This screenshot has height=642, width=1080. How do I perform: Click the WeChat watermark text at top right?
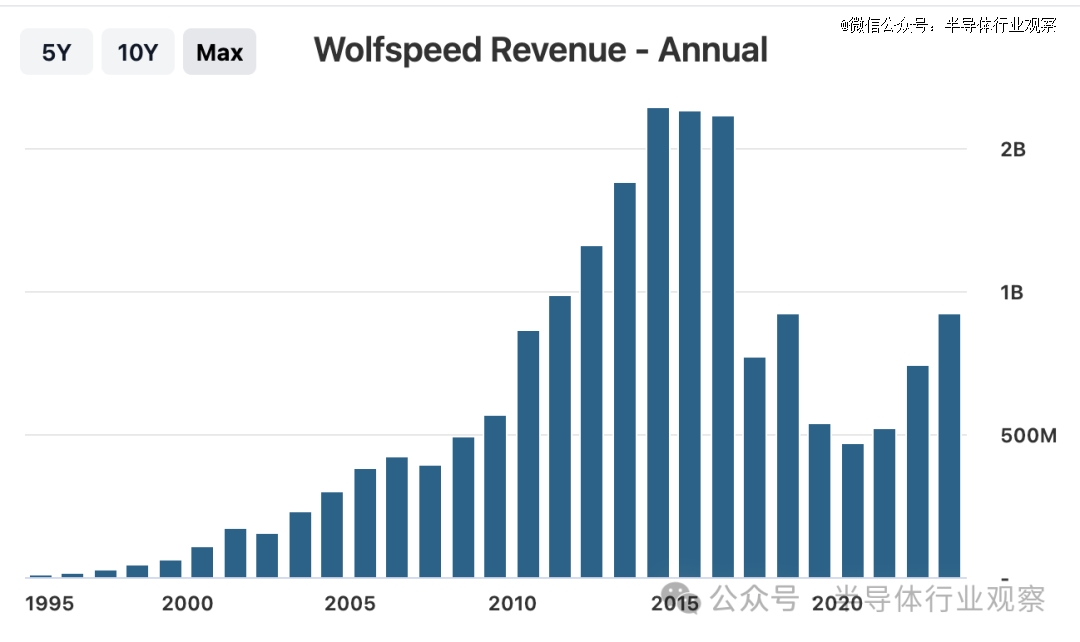click(x=947, y=25)
